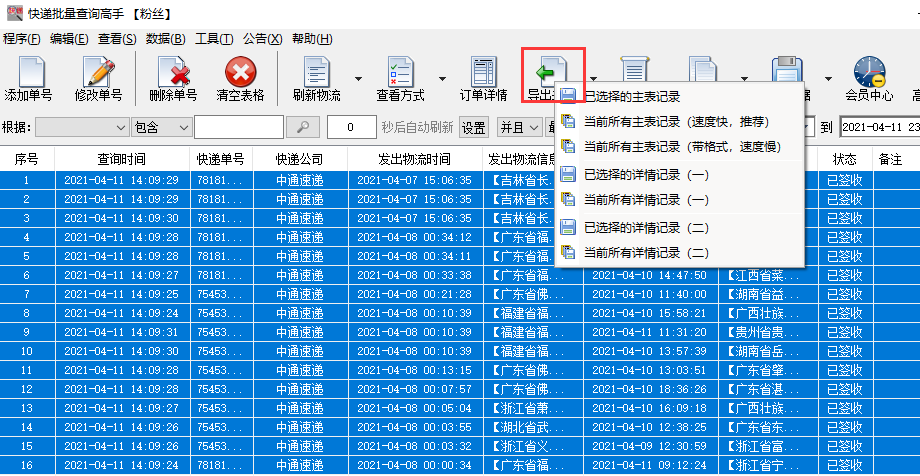Open the 数据(B) menu
Viewport: 920px width, 476px height.
coord(165,39)
